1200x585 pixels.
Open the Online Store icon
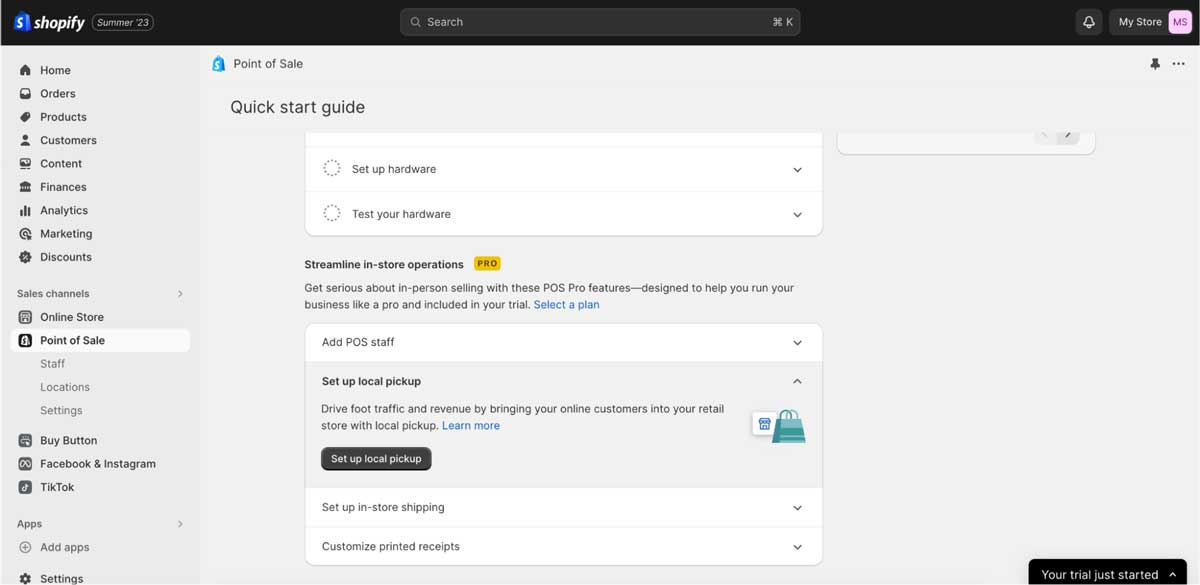[x=24, y=316]
